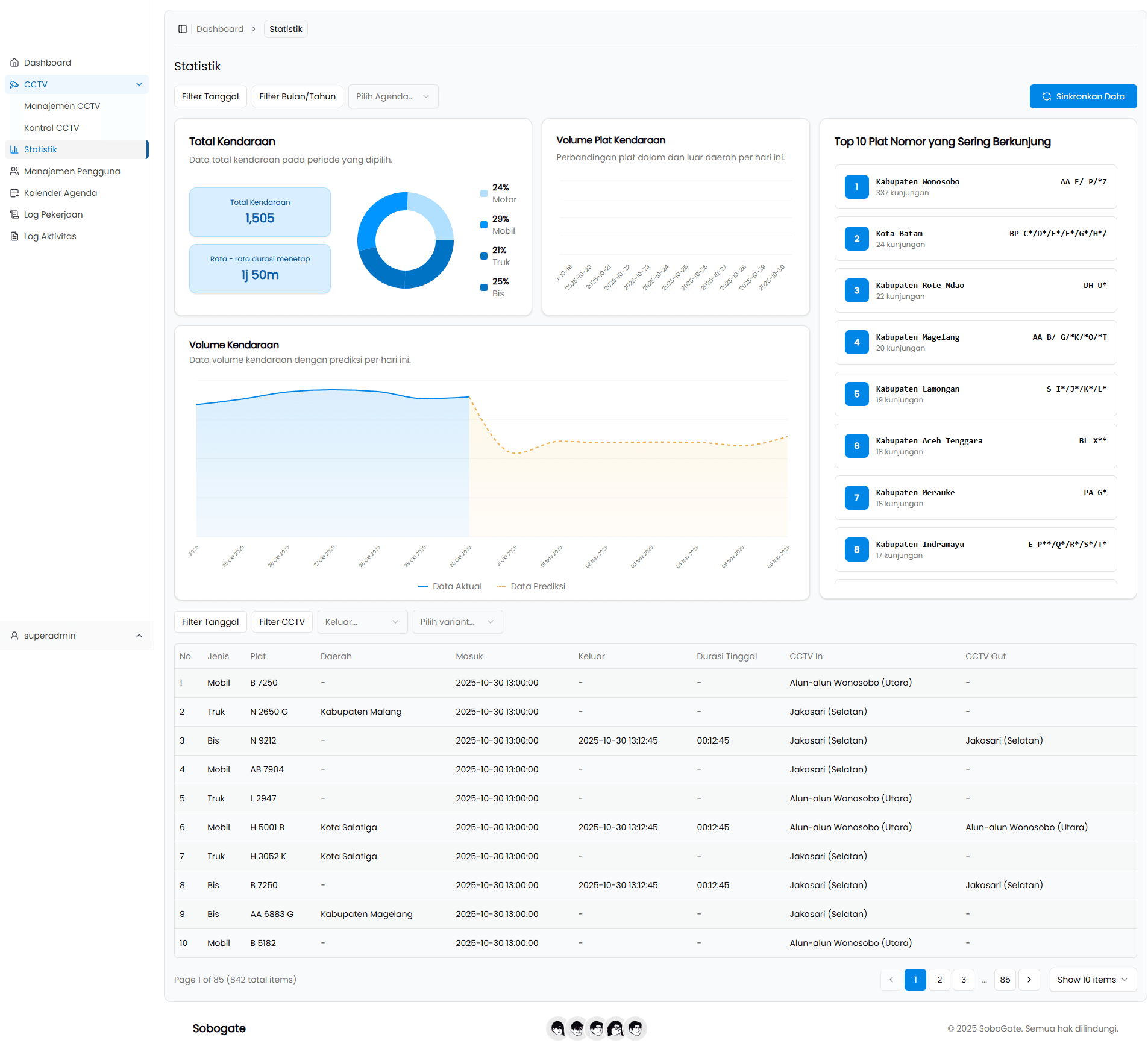Open the Pilih Agenda dropdown
This screenshot has width=1148, height=1055.
(x=393, y=96)
